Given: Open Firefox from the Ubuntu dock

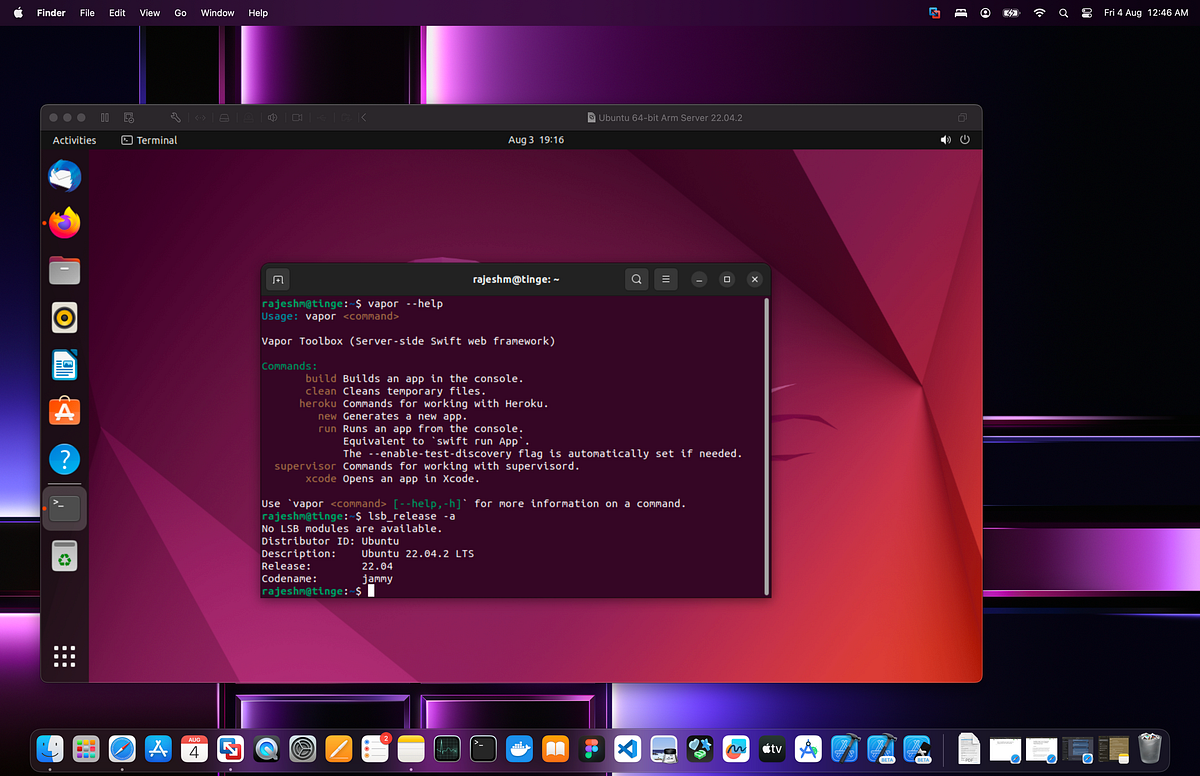Looking at the screenshot, I should [64, 223].
